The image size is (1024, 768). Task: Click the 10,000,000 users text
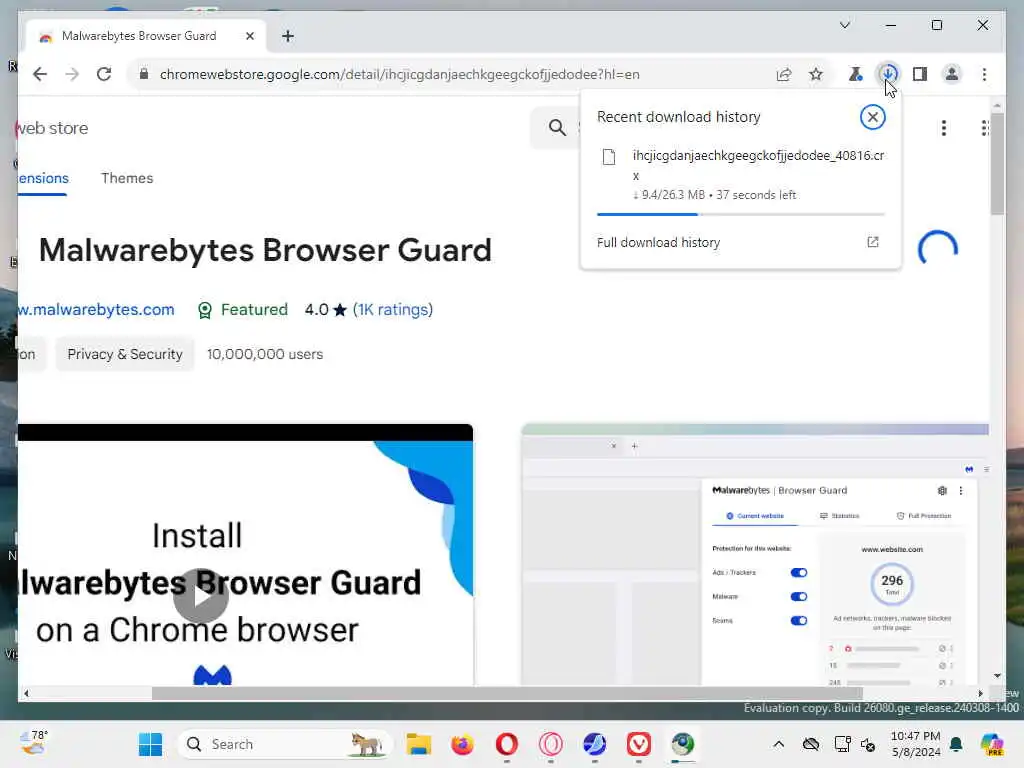265,354
